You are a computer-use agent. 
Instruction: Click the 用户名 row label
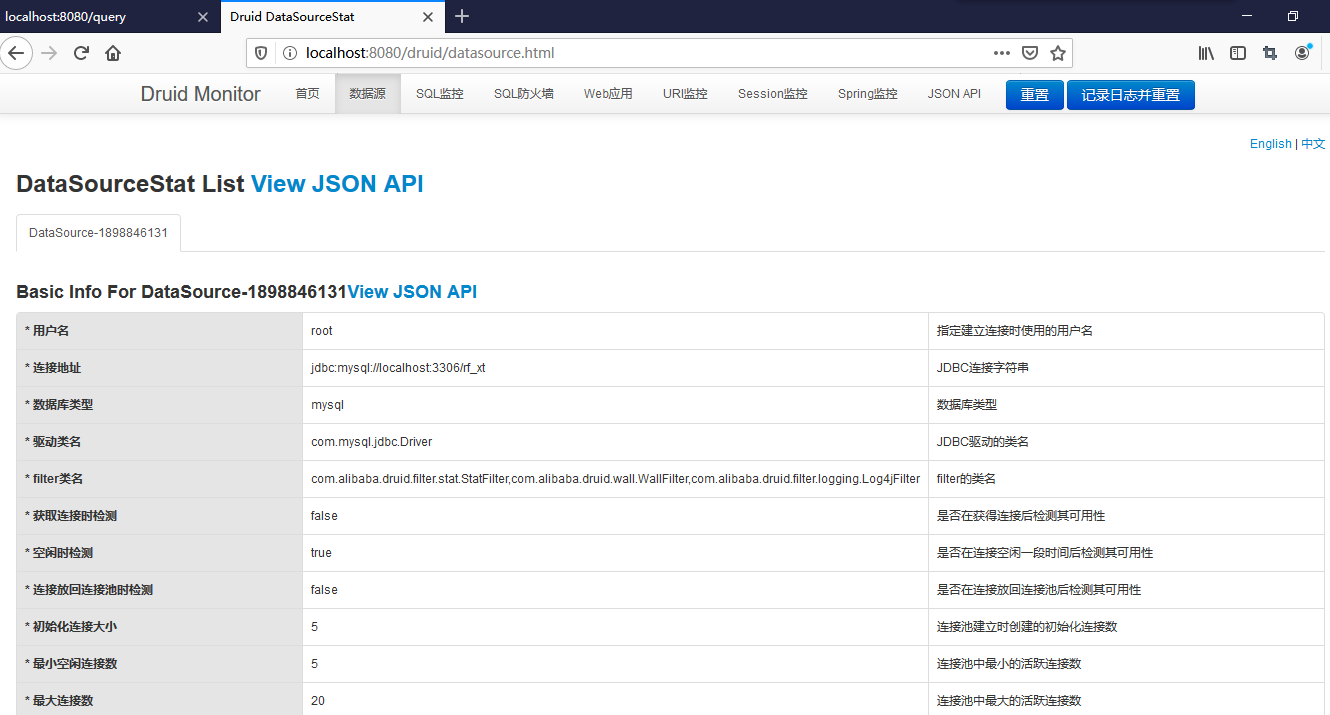[x=47, y=331]
